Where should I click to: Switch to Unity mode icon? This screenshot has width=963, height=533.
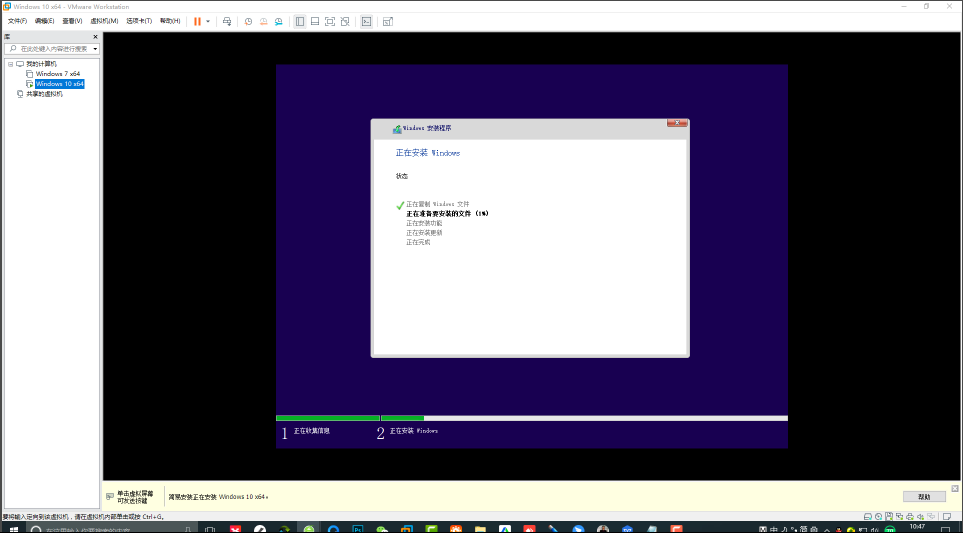[345, 21]
